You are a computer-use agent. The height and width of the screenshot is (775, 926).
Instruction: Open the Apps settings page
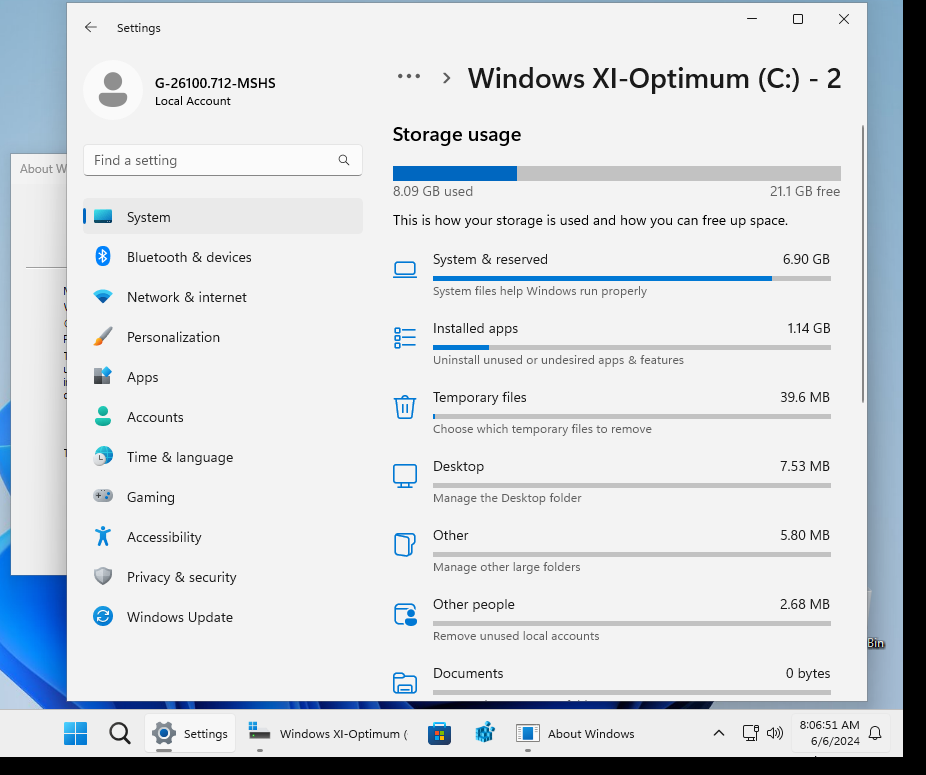[x=223, y=377]
